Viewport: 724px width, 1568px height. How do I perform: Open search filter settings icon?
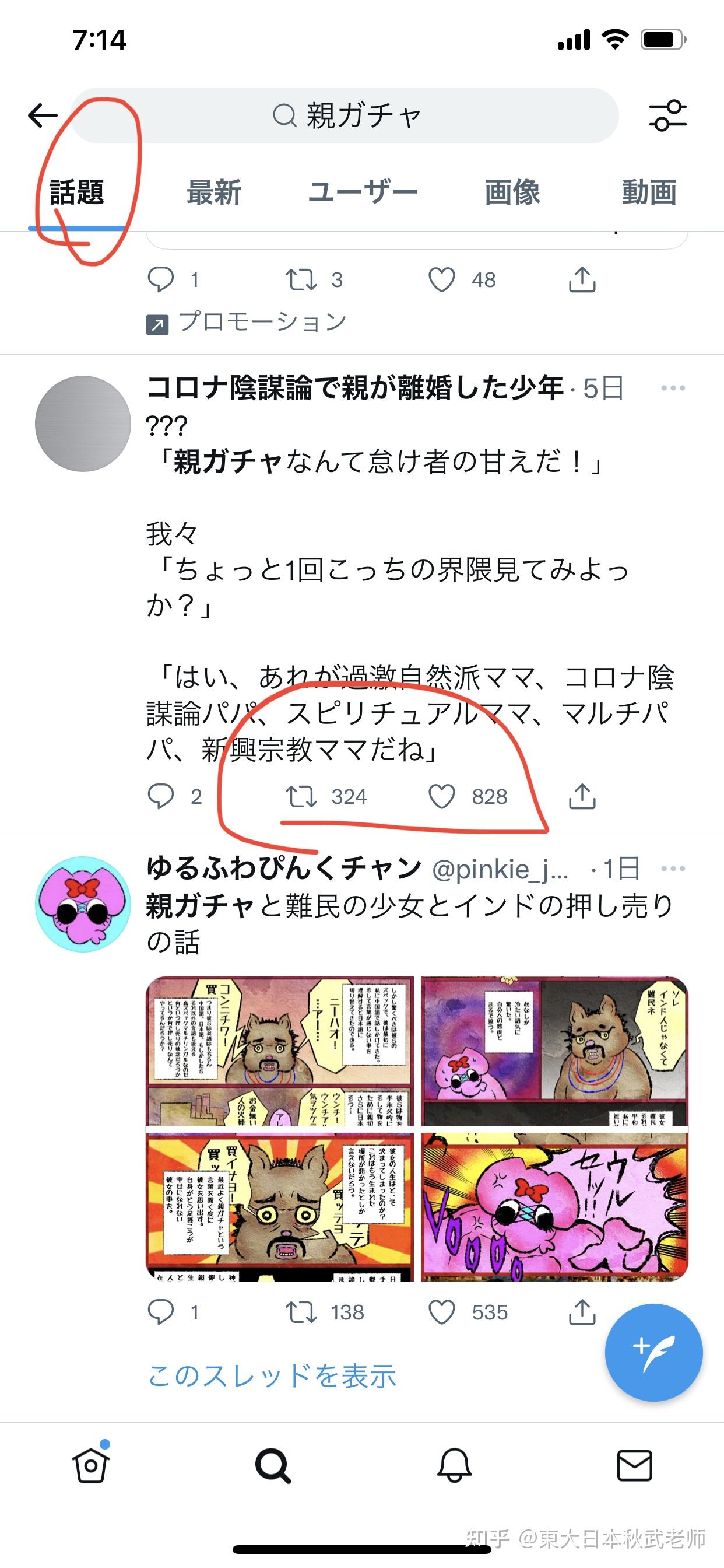[x=667, y=115]
